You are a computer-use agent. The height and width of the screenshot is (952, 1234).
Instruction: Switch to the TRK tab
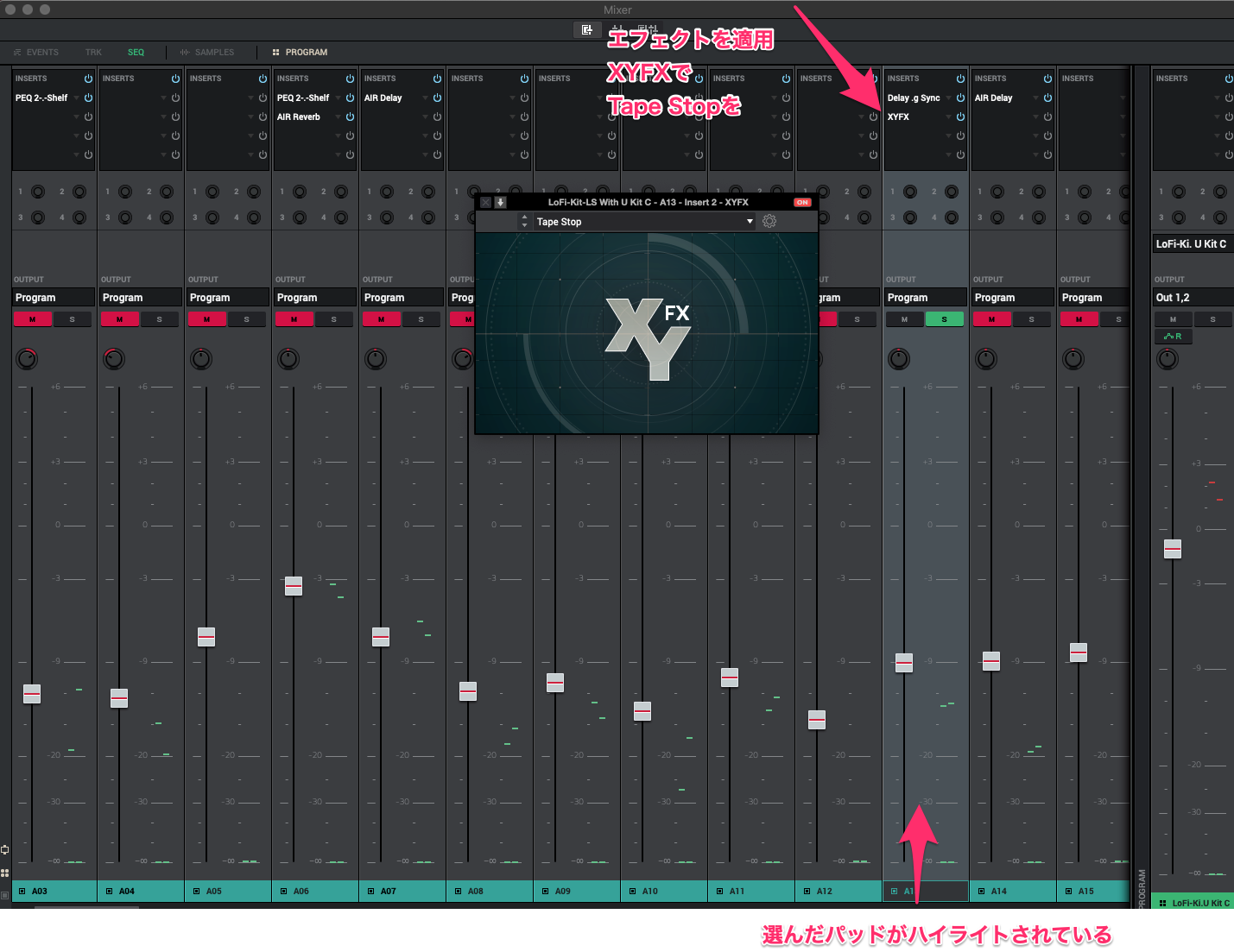point(93,53)
